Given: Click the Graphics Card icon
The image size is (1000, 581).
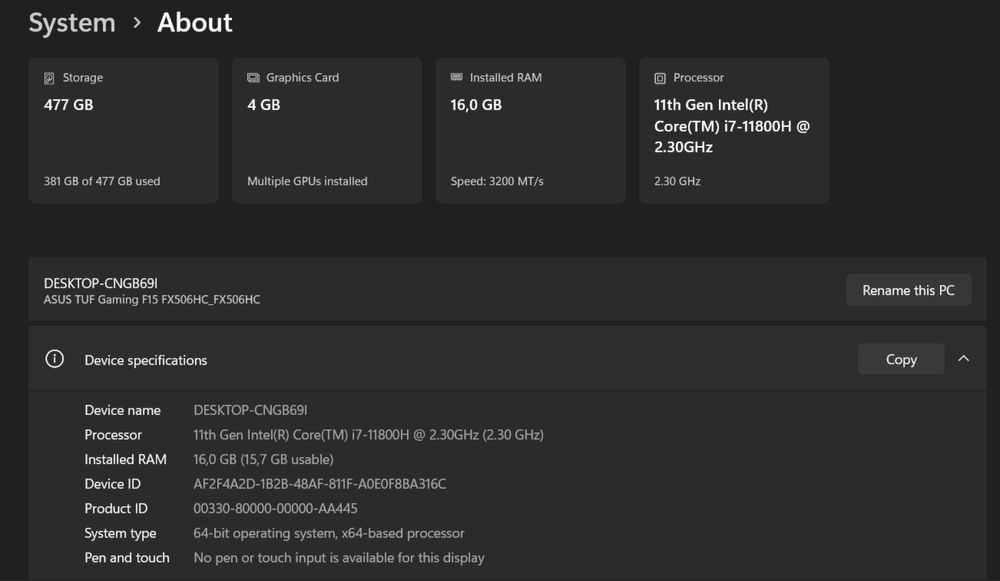Looking at the screenshot, I should pyautogui.click(x=253, y=78).
